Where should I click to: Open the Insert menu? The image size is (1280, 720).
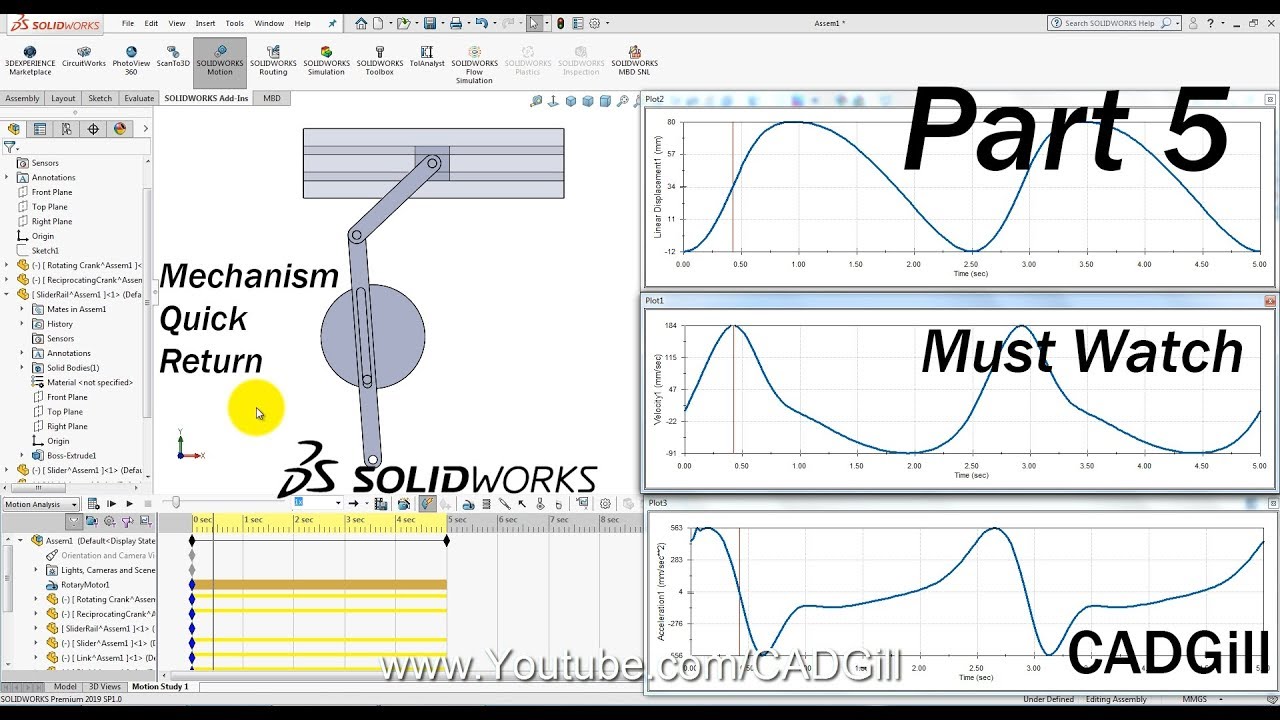click(205, 23)
